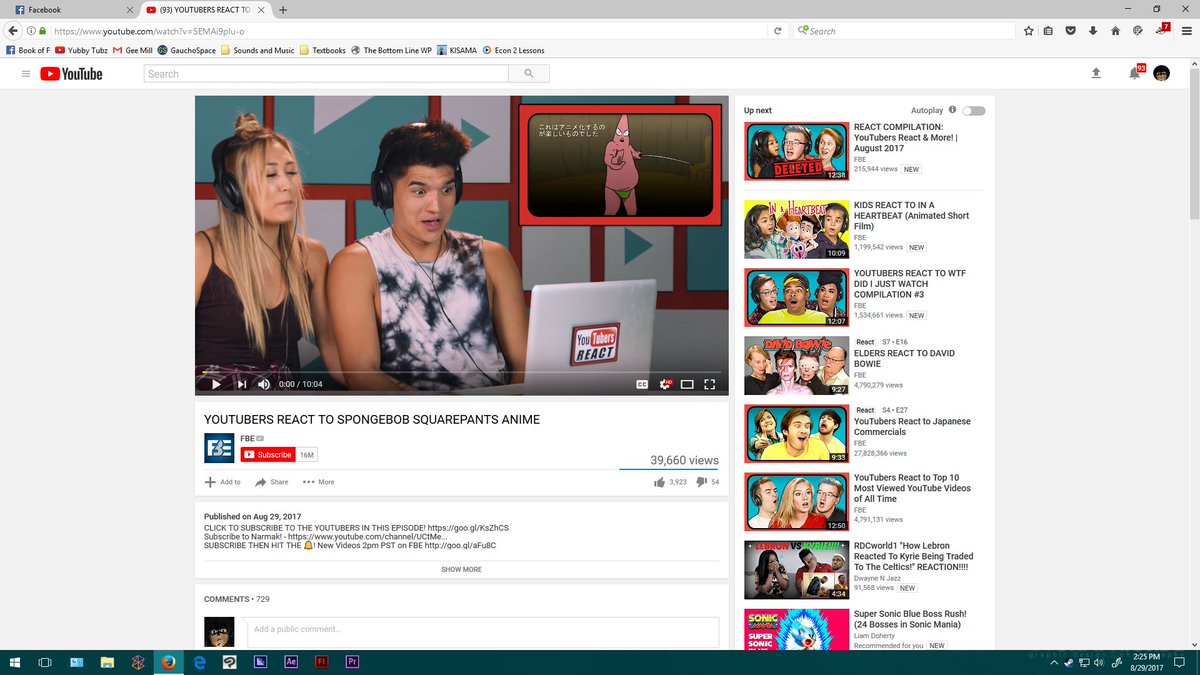Open KIDS REACT TO IN A HEARTBEAT
Image resolution: width=1200 pixels, height=675 pixels.
pyautogui.click(x=909, y=216)
